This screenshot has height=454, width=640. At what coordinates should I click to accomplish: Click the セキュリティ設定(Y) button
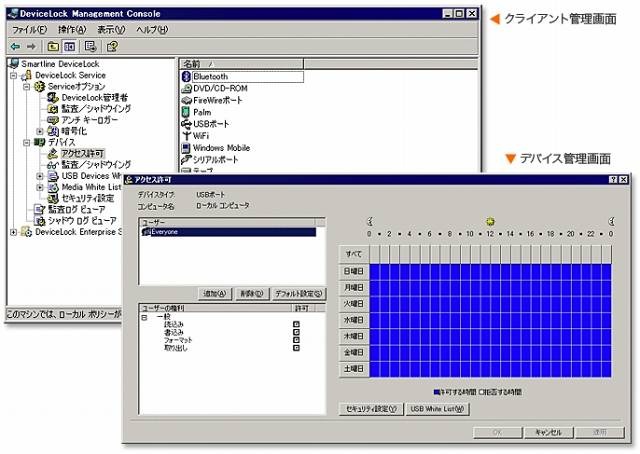tap(371, 409)
